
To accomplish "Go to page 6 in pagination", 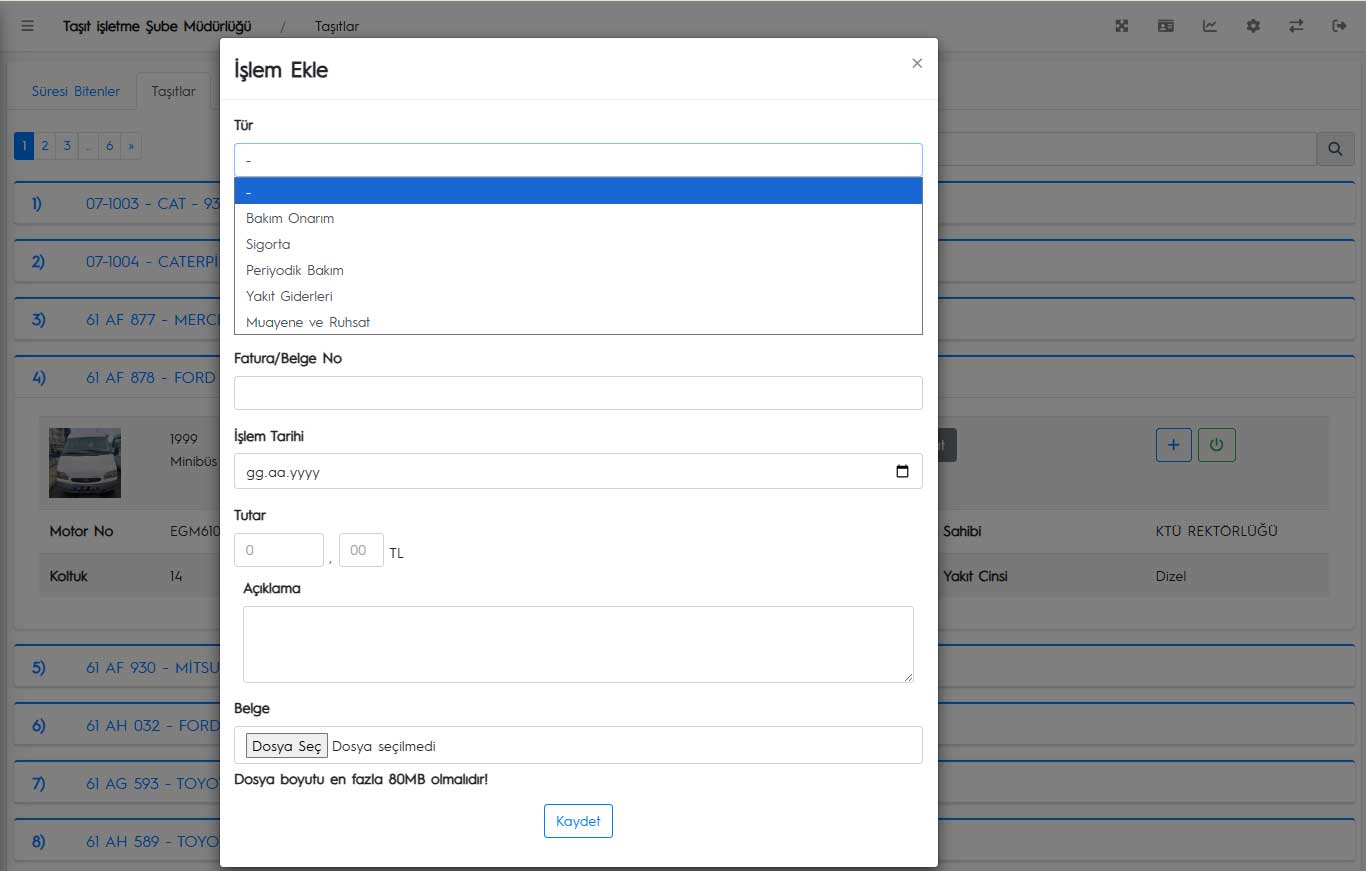I will click(x=110, y=146).
